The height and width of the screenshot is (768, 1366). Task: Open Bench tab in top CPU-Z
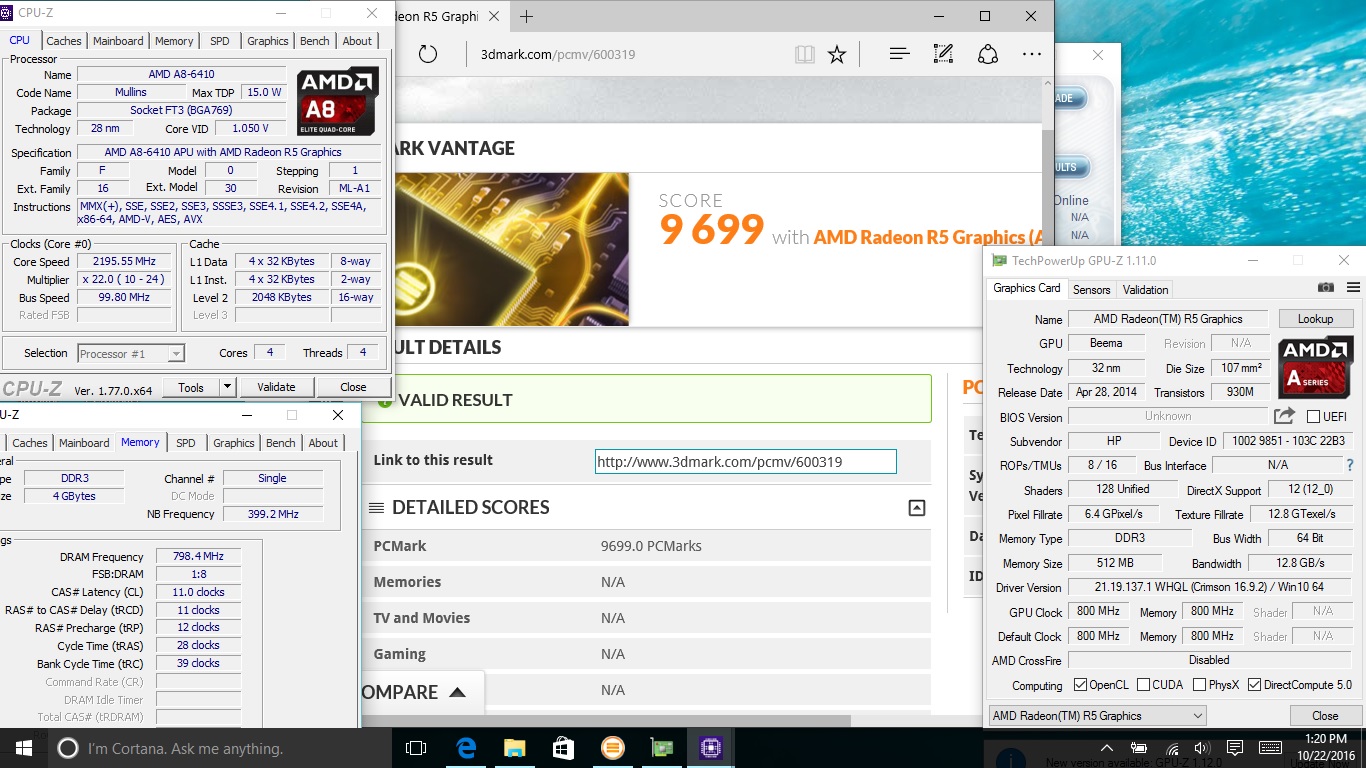[314, 41]
